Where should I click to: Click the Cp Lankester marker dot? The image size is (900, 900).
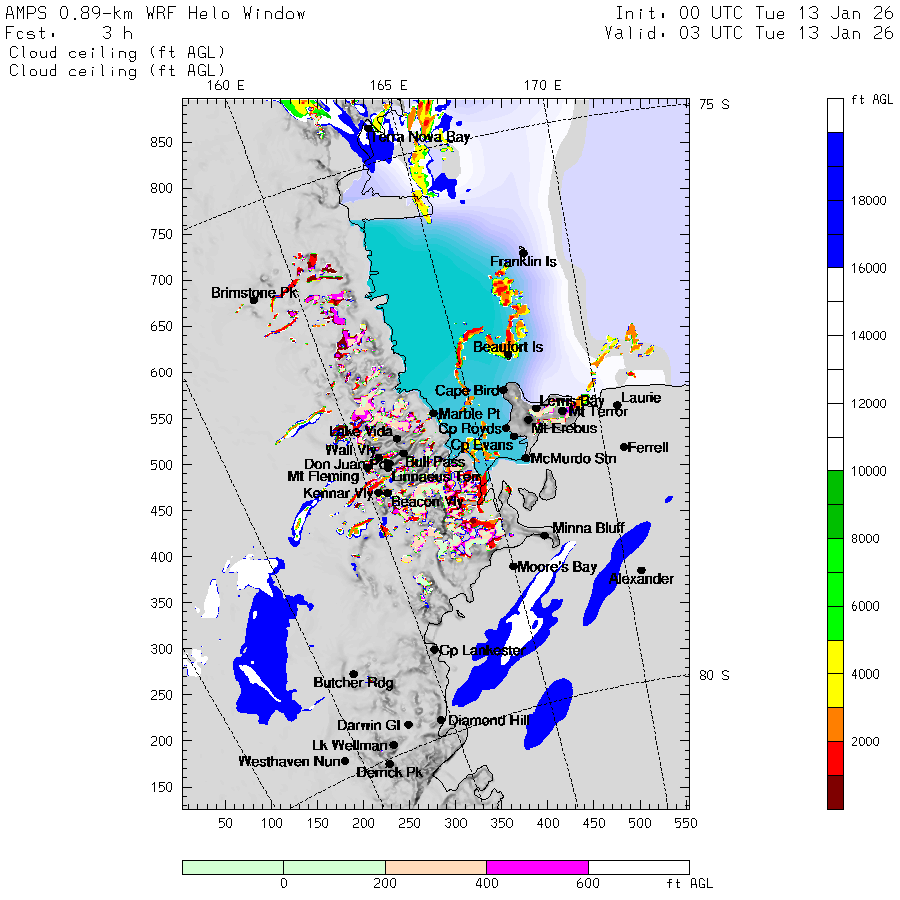[434, 650]
